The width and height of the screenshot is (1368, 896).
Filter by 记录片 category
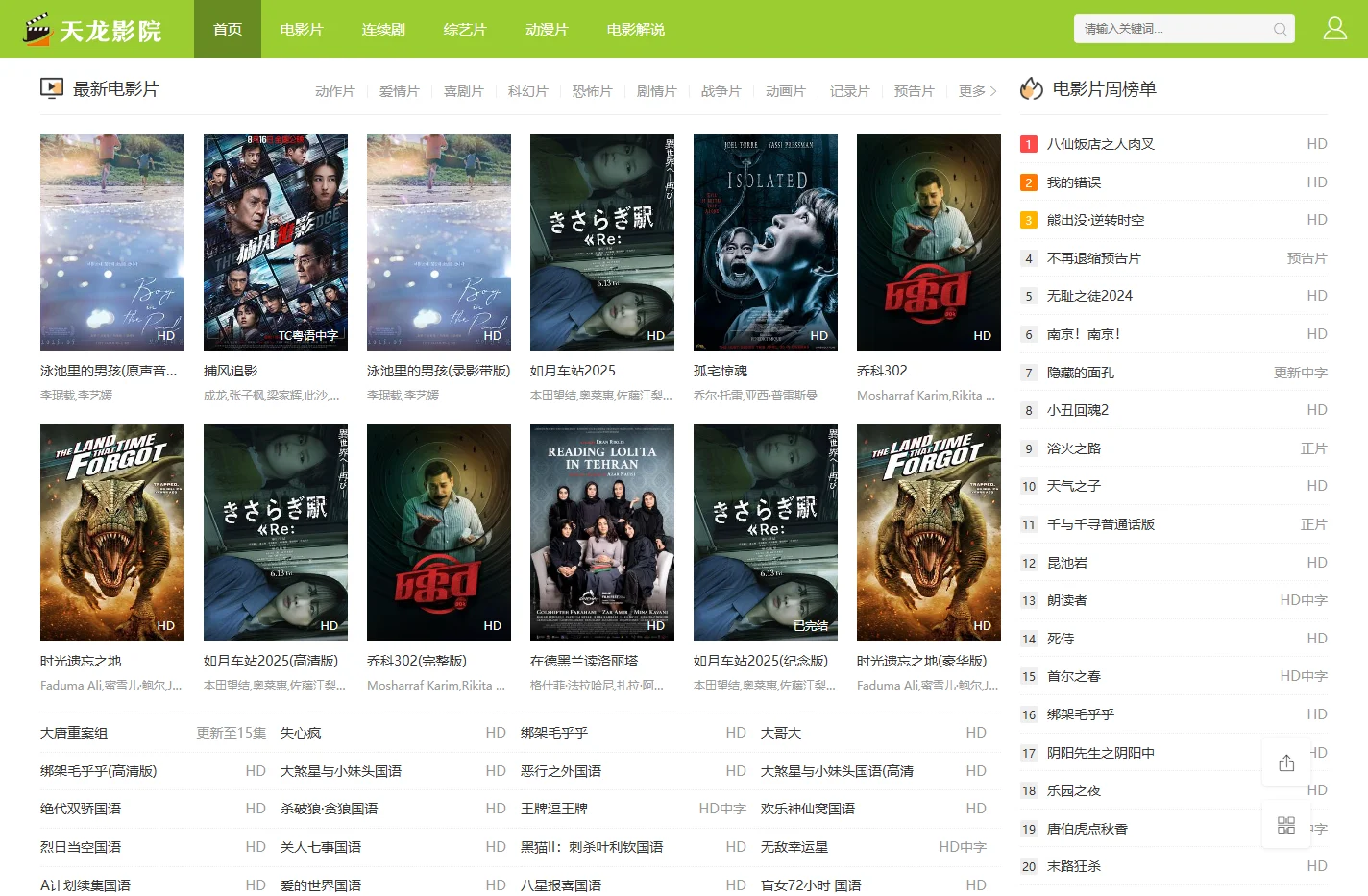pos(850,91)
